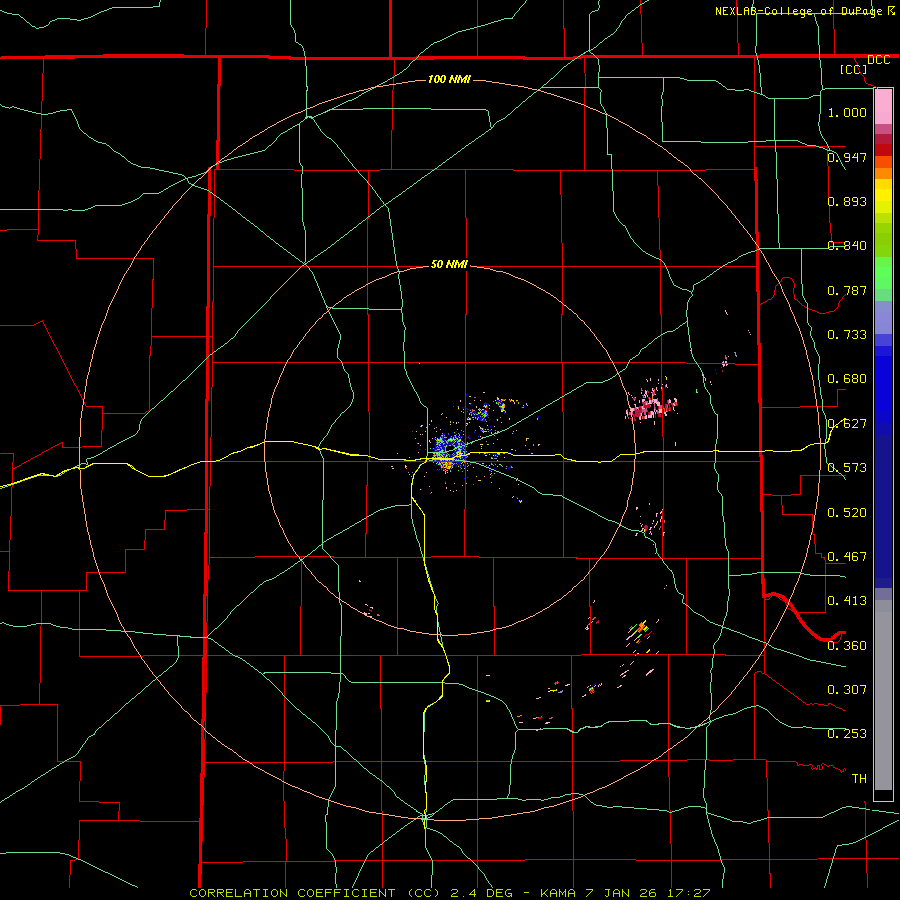This screenshot has height=900, width=900.
Task: Click the blue echo cluster at radar center
Action: (x=448, y=449)
